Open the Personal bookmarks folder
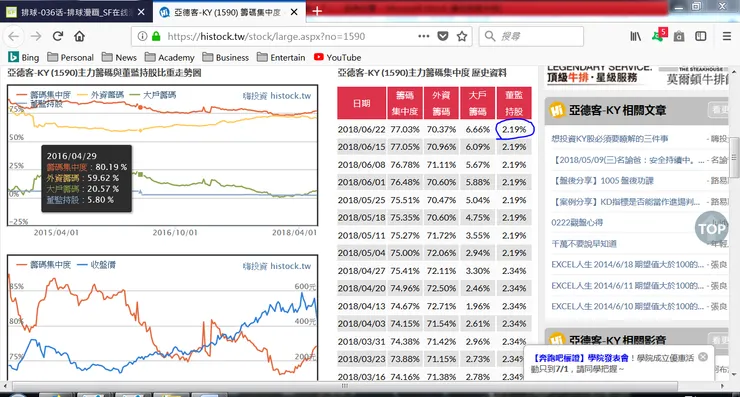The height and width of the screenshot is (397, 740). coord(70,58)
